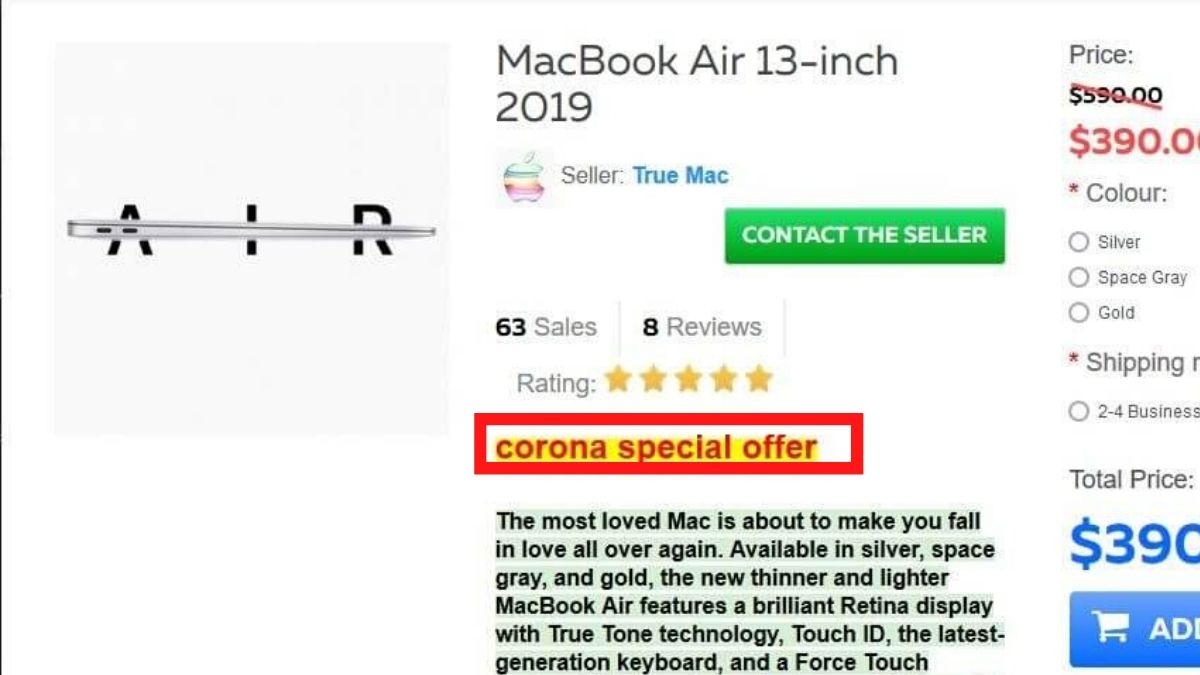The width and height of the screenshot is (1200, 675).
Task: Select the Silver colour option
Action: pyautogui.click(x=1080, y=242)
